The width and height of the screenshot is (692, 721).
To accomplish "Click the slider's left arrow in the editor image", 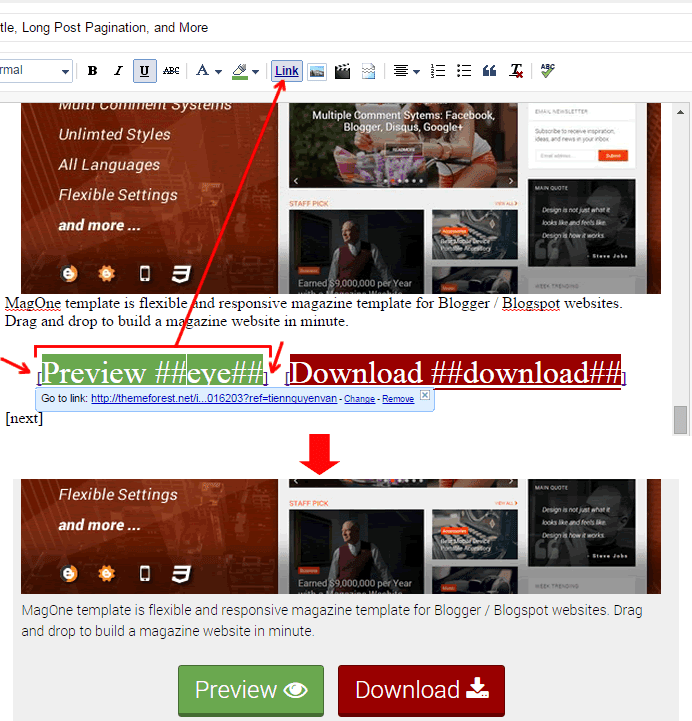I will pos(296,181).
